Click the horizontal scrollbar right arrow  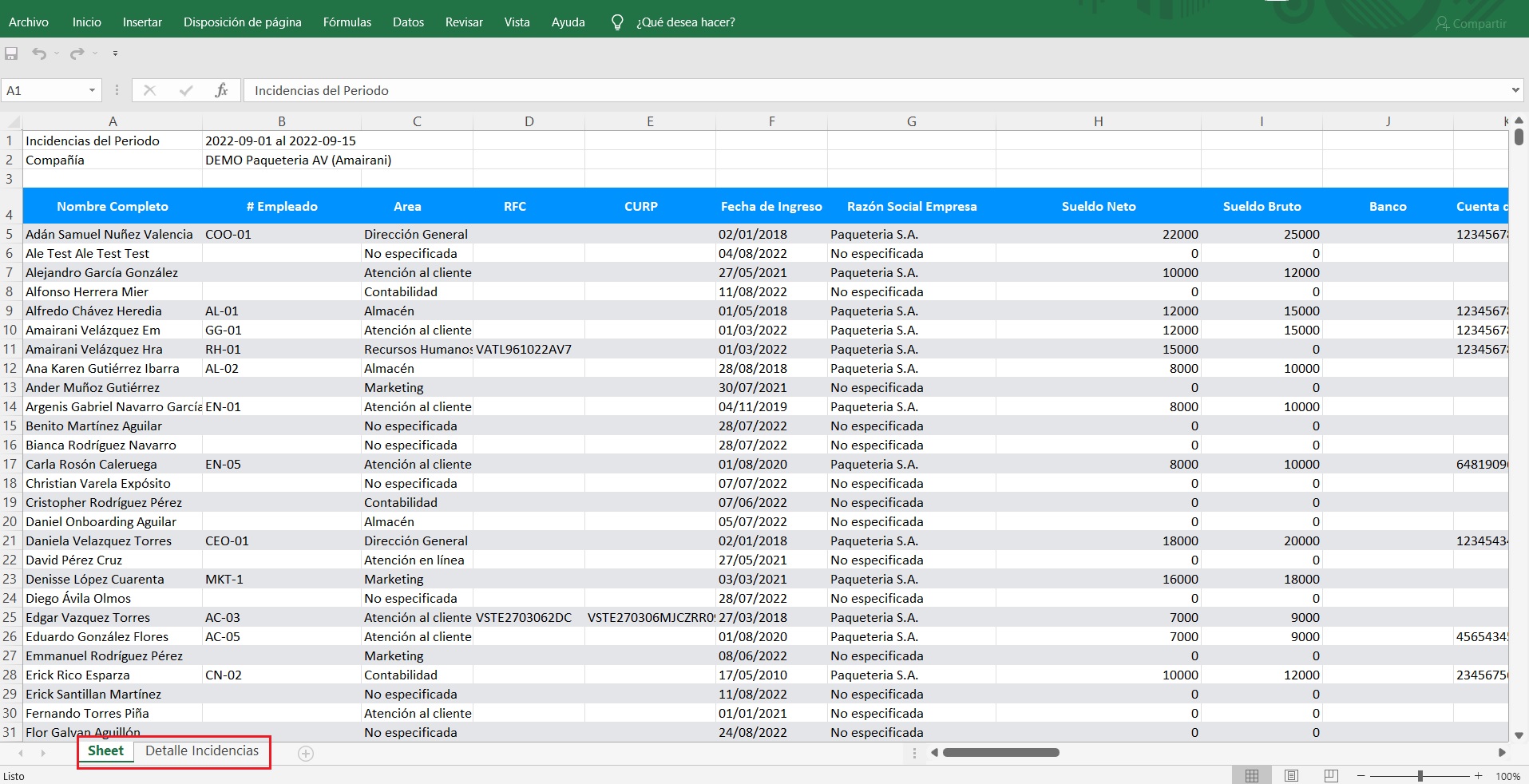pyautogui.click(x=1502, y=753)
